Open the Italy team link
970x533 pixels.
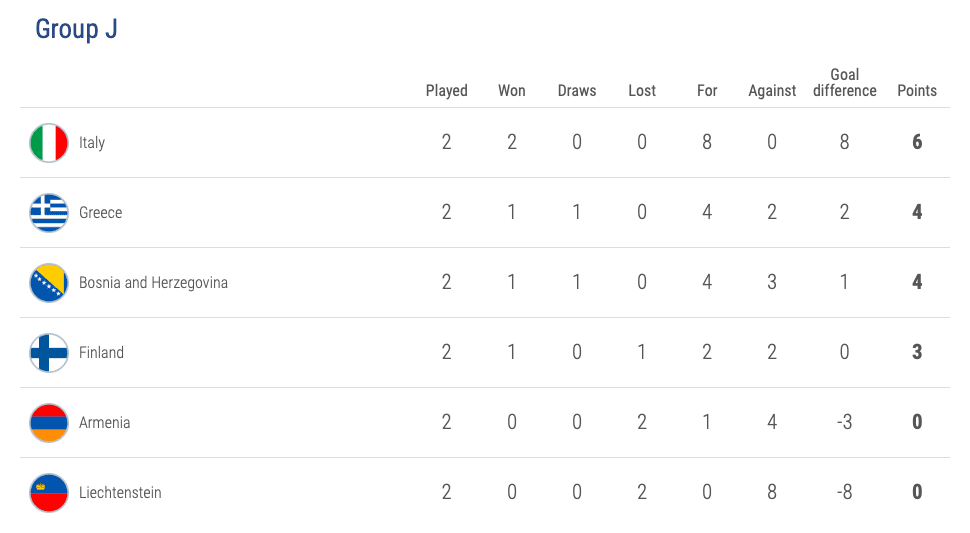click(92, 143)
